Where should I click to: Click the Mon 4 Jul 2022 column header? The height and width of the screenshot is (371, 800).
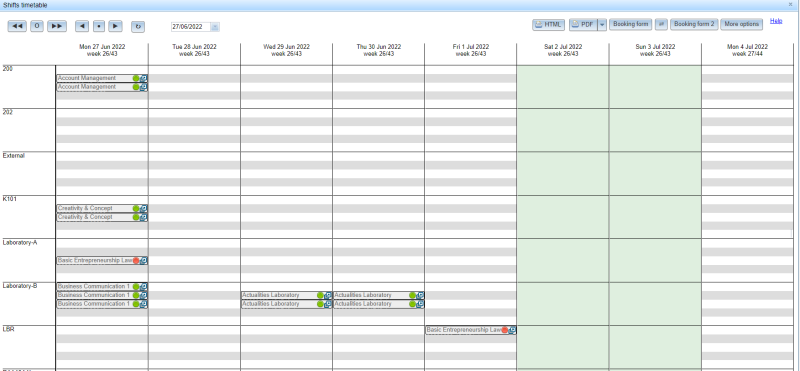[747, 50]
